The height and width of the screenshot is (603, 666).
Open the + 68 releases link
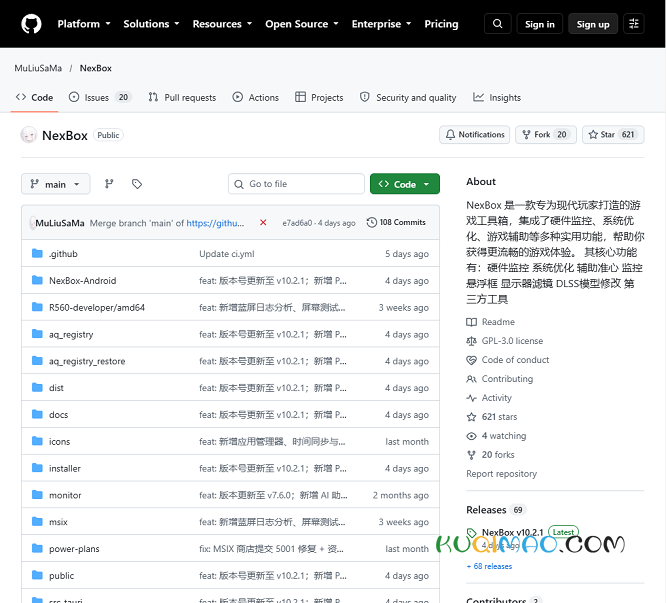(x=489, y=566)
